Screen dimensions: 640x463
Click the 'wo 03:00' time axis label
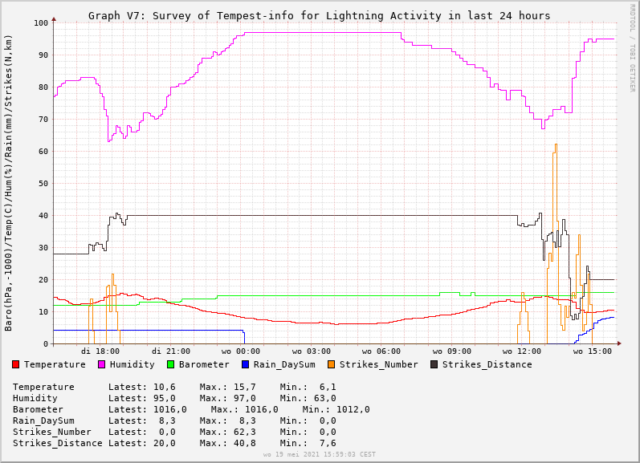[311, 351]
